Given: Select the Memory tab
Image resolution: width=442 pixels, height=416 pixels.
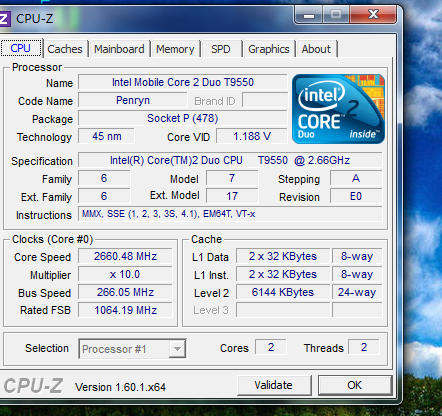Looking at the screenshot, I should (x=175, y=49).
